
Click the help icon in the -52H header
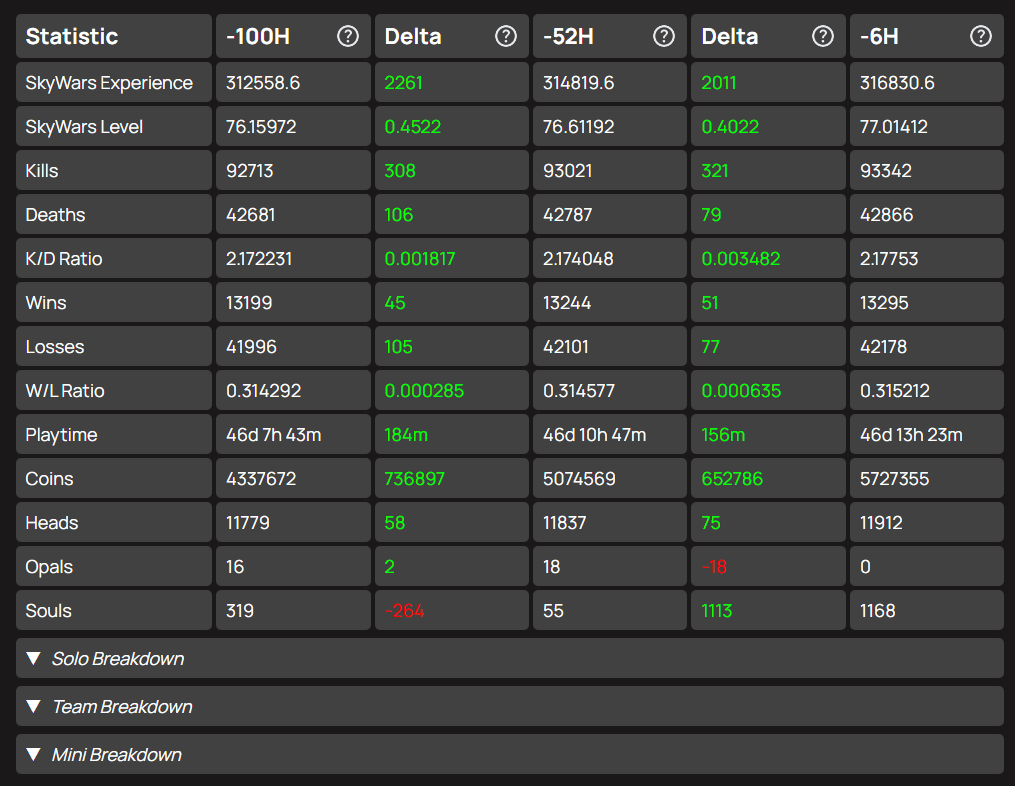664,36
